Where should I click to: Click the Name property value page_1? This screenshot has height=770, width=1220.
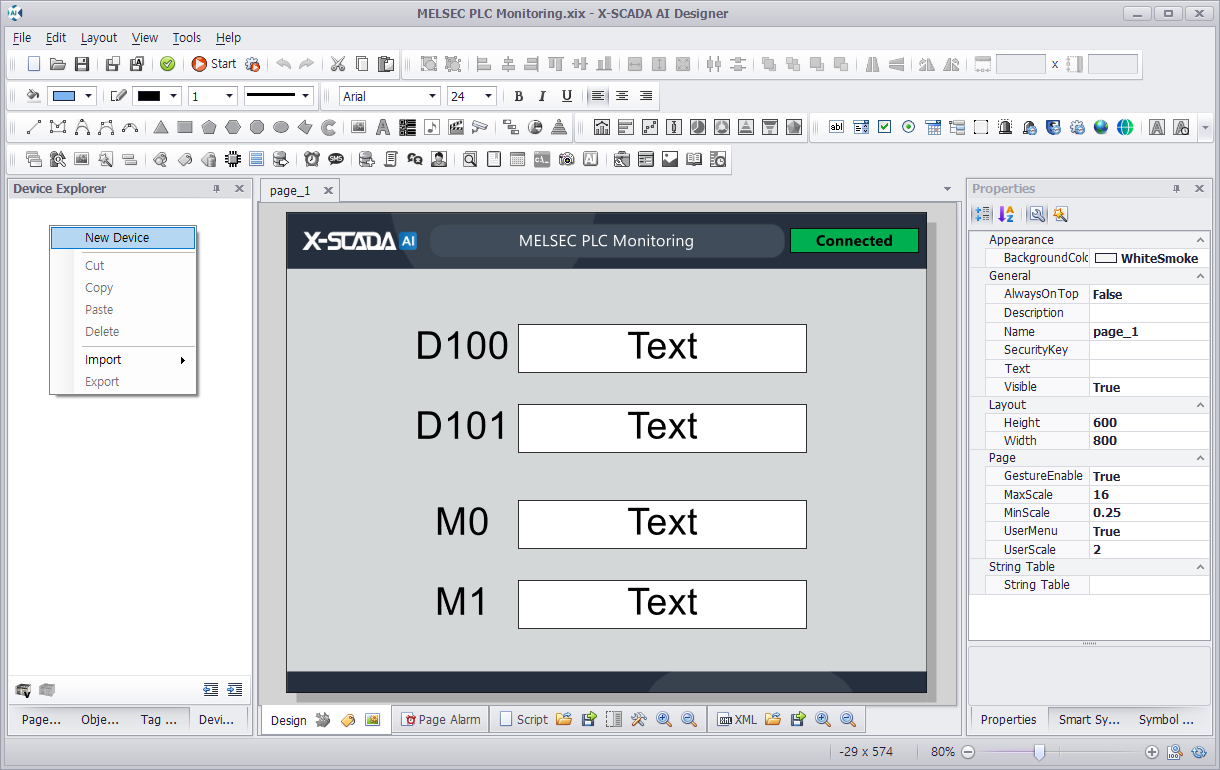[1149, 332]
